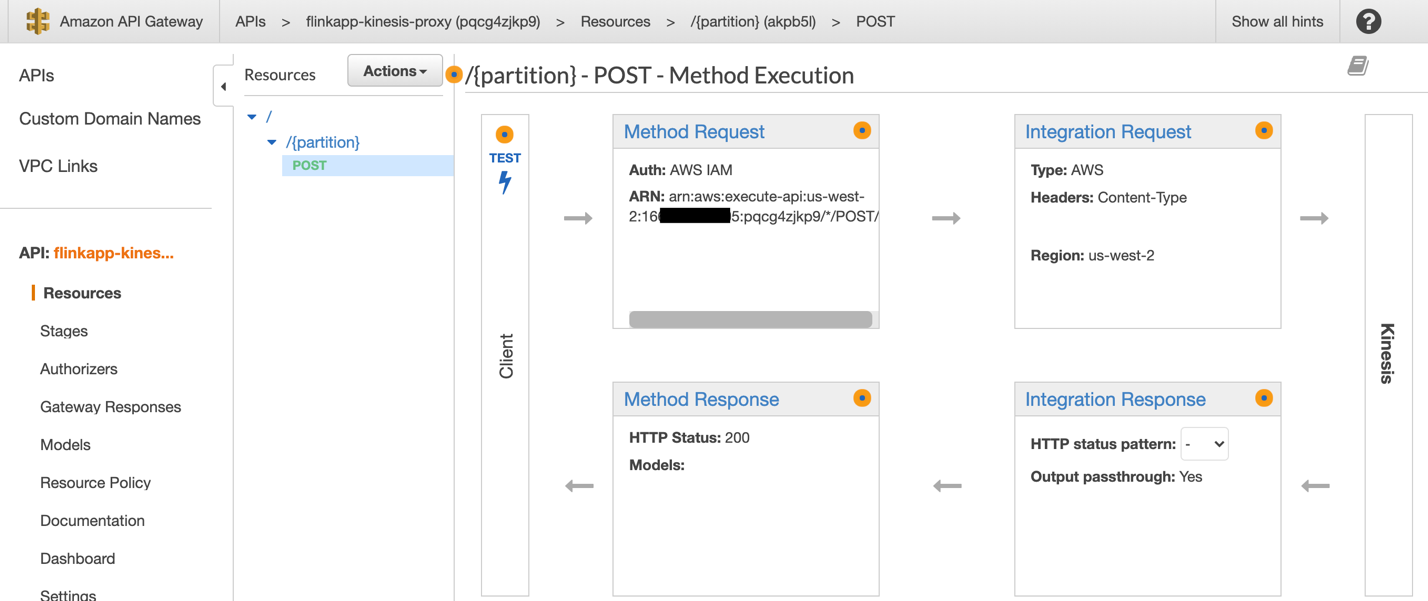Click the 'Headers: Content-Type' text
Image resolution: width=1428 pixels, height=601 pixels.
[1108, 197]
